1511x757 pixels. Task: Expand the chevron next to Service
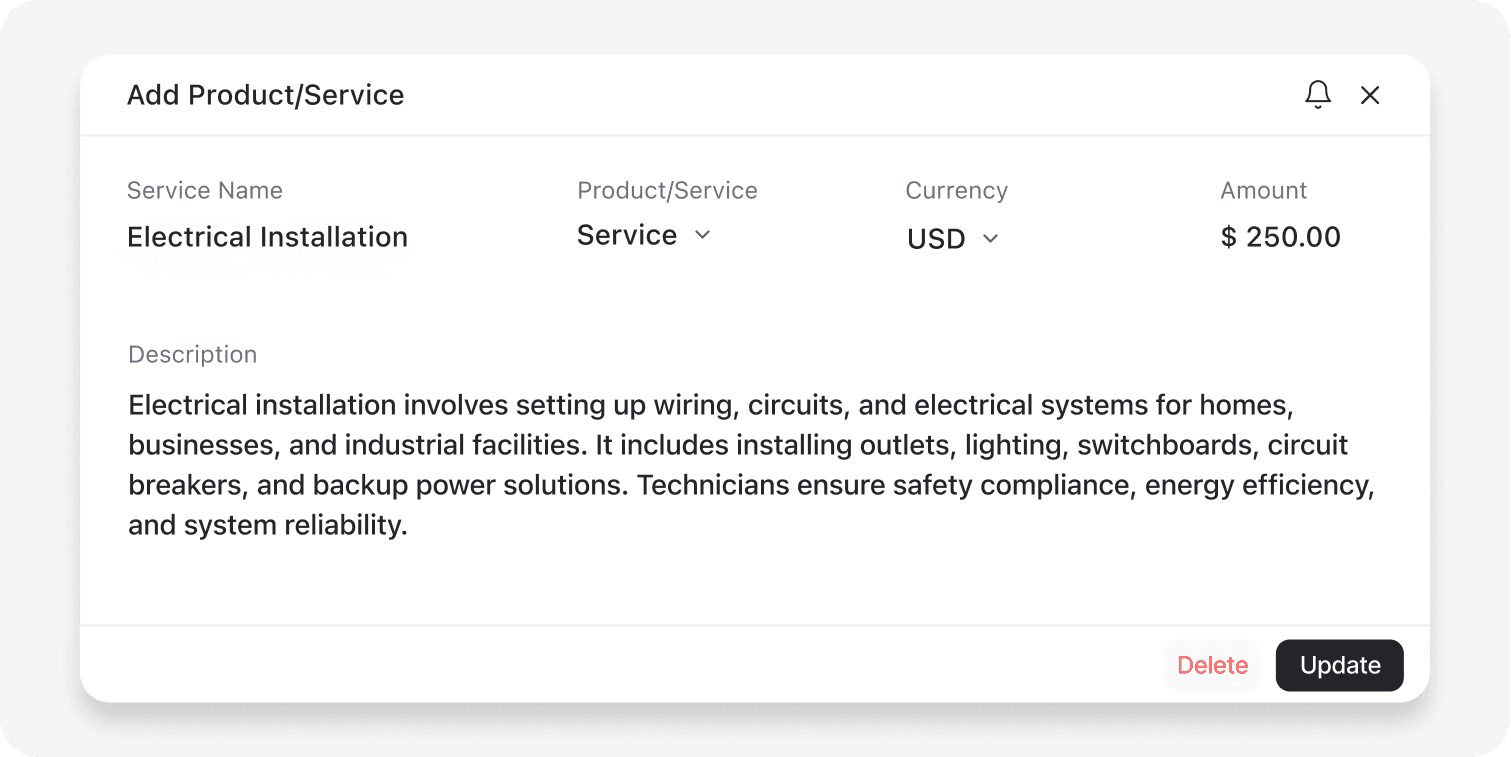[x=702, y=235]
